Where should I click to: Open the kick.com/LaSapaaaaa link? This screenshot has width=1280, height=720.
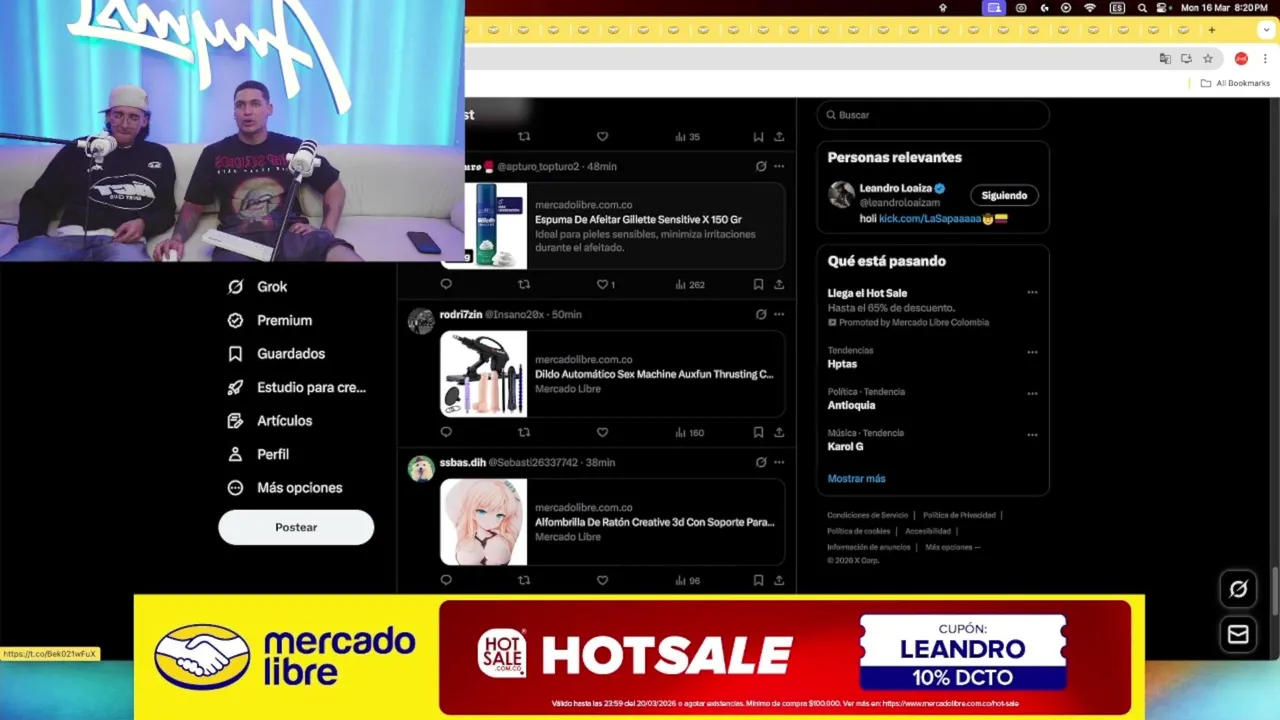coord(930,218)
